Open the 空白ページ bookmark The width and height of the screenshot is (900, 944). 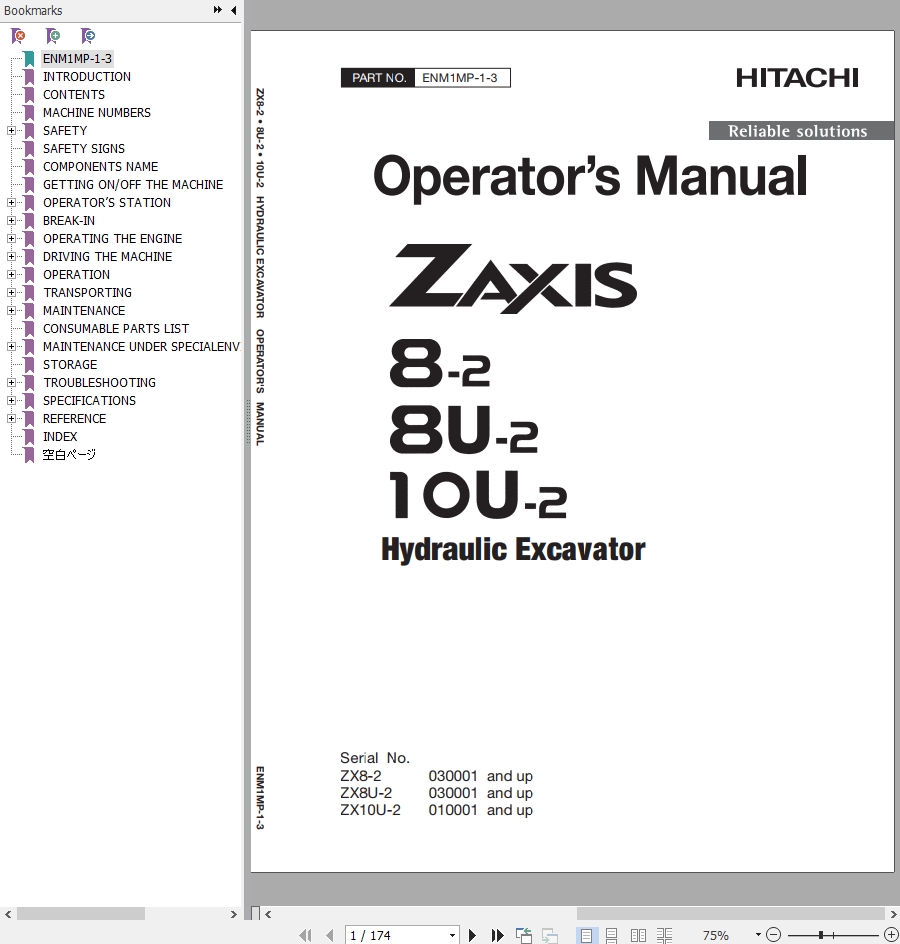click(x=69, y=455)
